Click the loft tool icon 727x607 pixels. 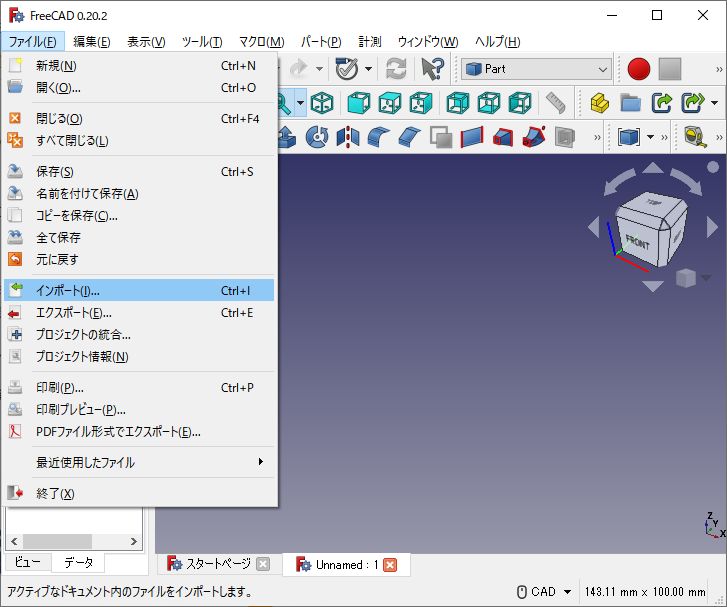(503, 137)
